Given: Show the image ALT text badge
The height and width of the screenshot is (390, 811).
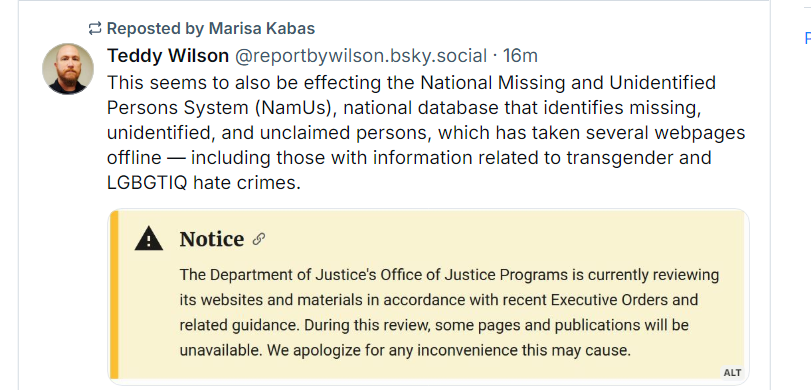Looking at the screenshot, I should pyautogui.click(x=732, y=372).
